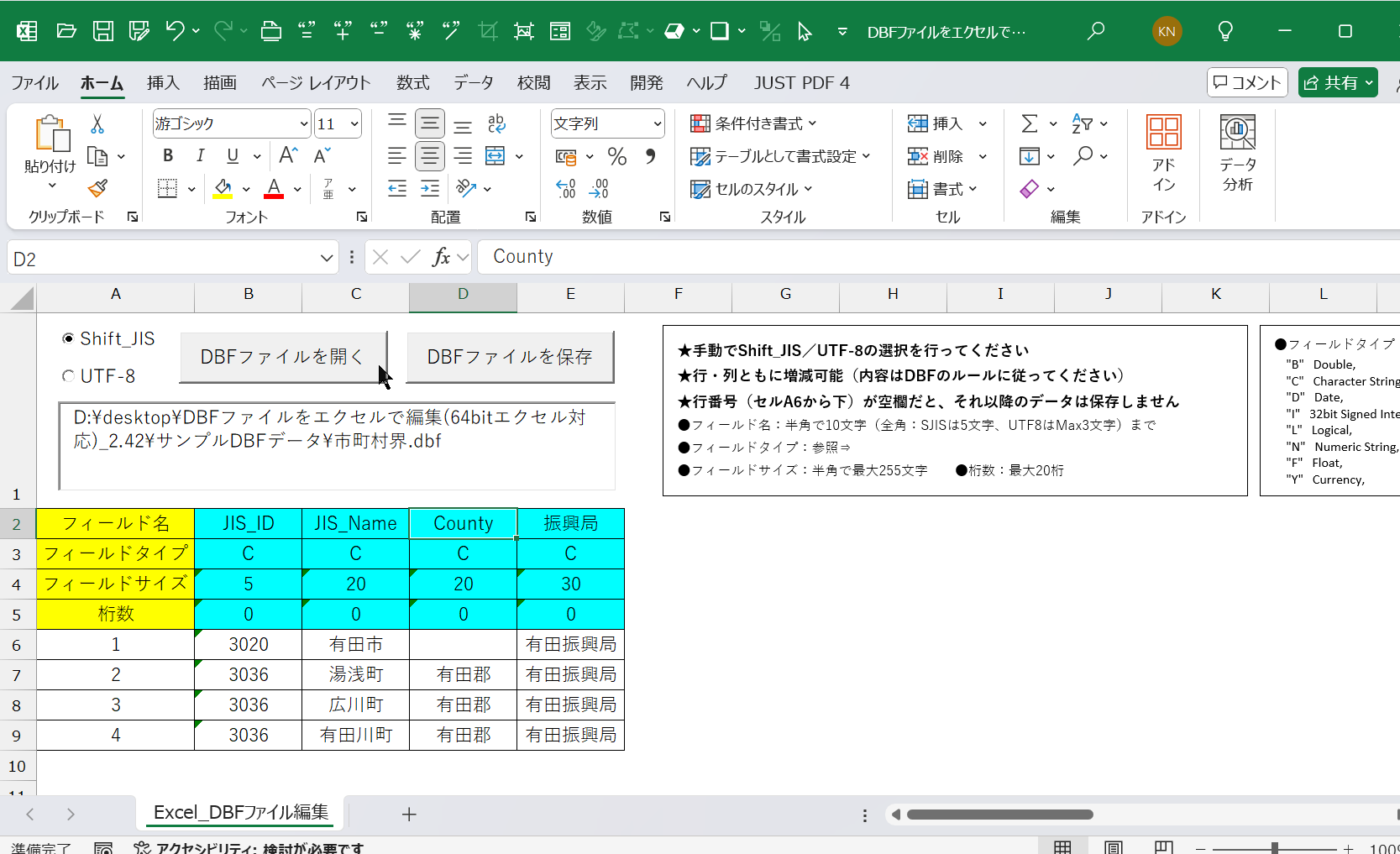1400x854 pixels.
Task: Click the DBFファイルを保存 button
Action: click(x=510, y=357)
